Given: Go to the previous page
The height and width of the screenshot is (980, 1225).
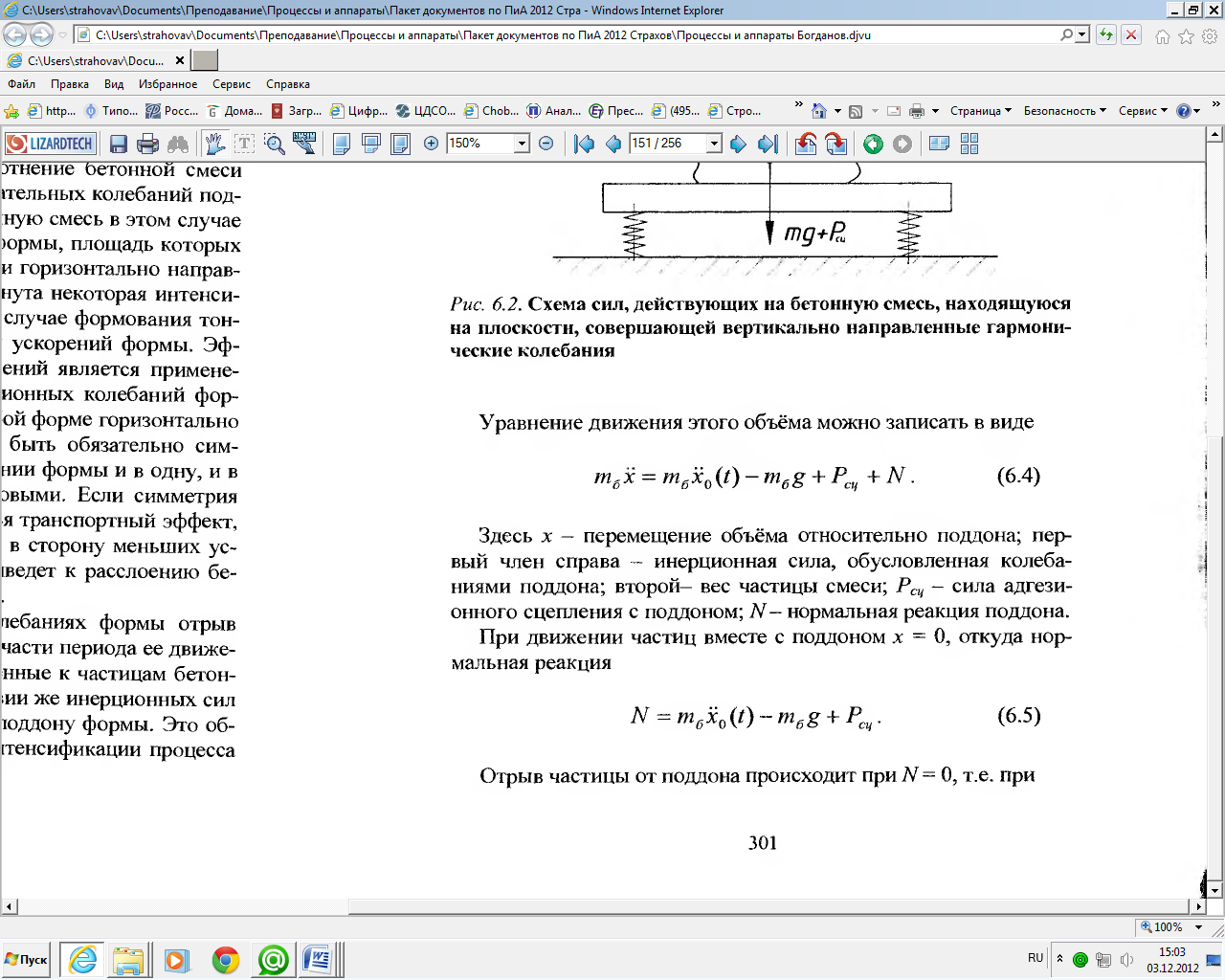Looking at the screenshot, I should tap(612, 144).
